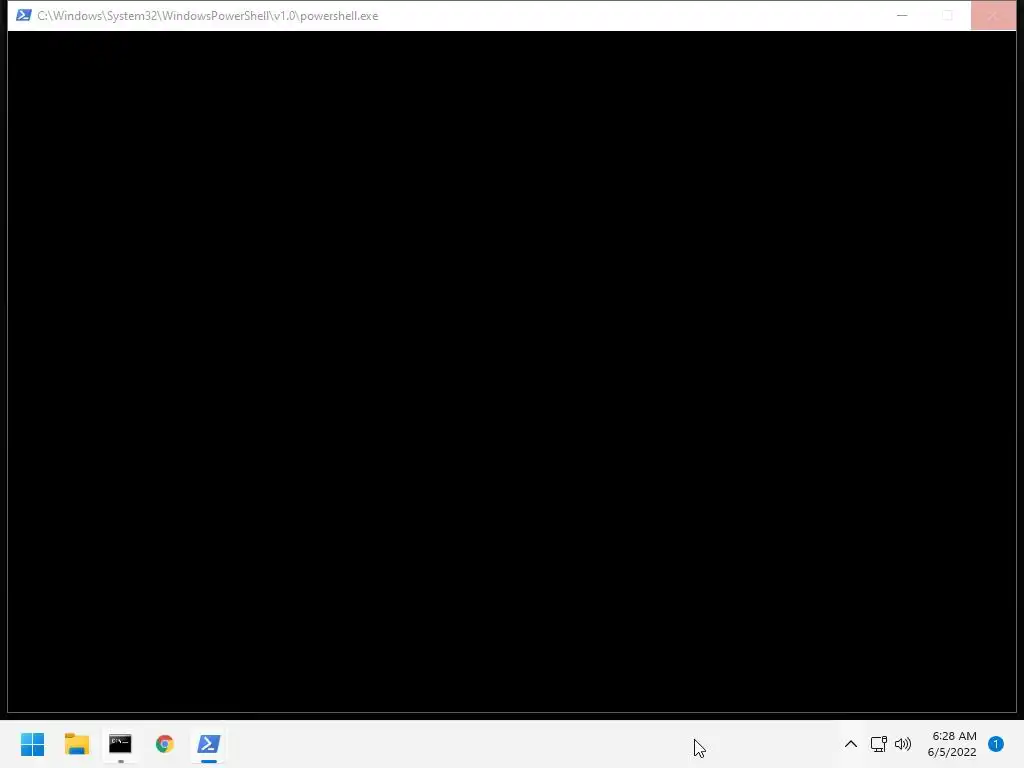Open the Windows Start menu
This screenshot has height=768, width=1024.
[x=32, y=744]
